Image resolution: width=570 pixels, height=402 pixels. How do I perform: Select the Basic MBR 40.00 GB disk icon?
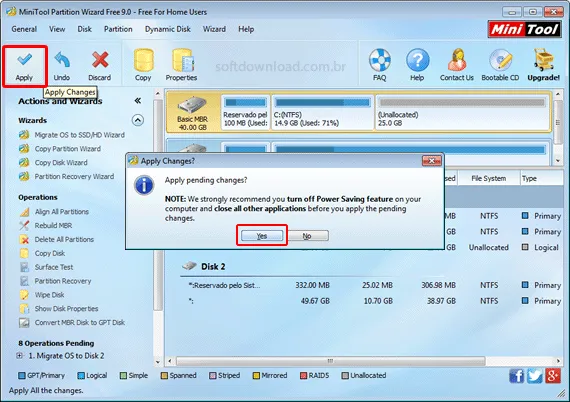point(193,113)
